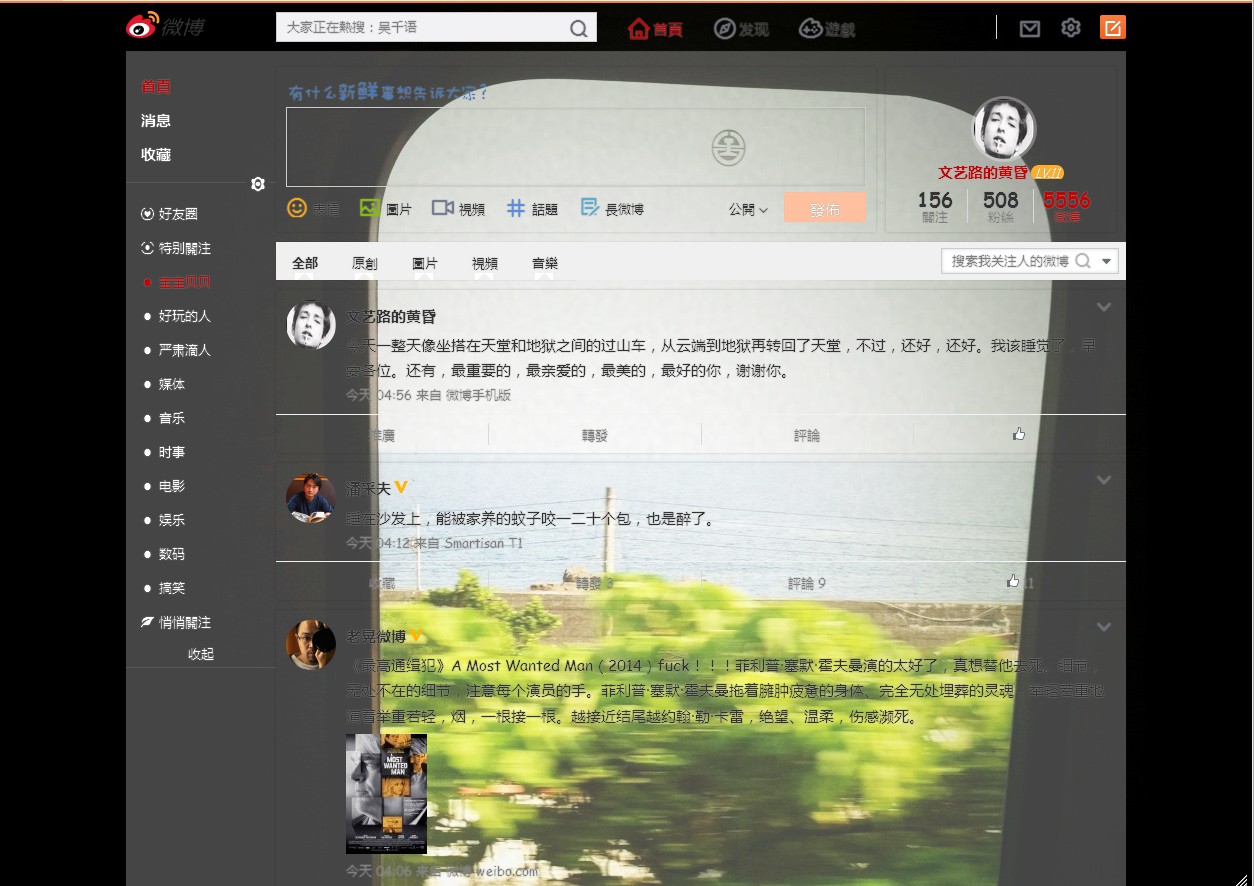The height and width of the screenshot is (886, 1254).
Task: Open the 5556 微博 posts count
Action: click(x=1067, y=207)
